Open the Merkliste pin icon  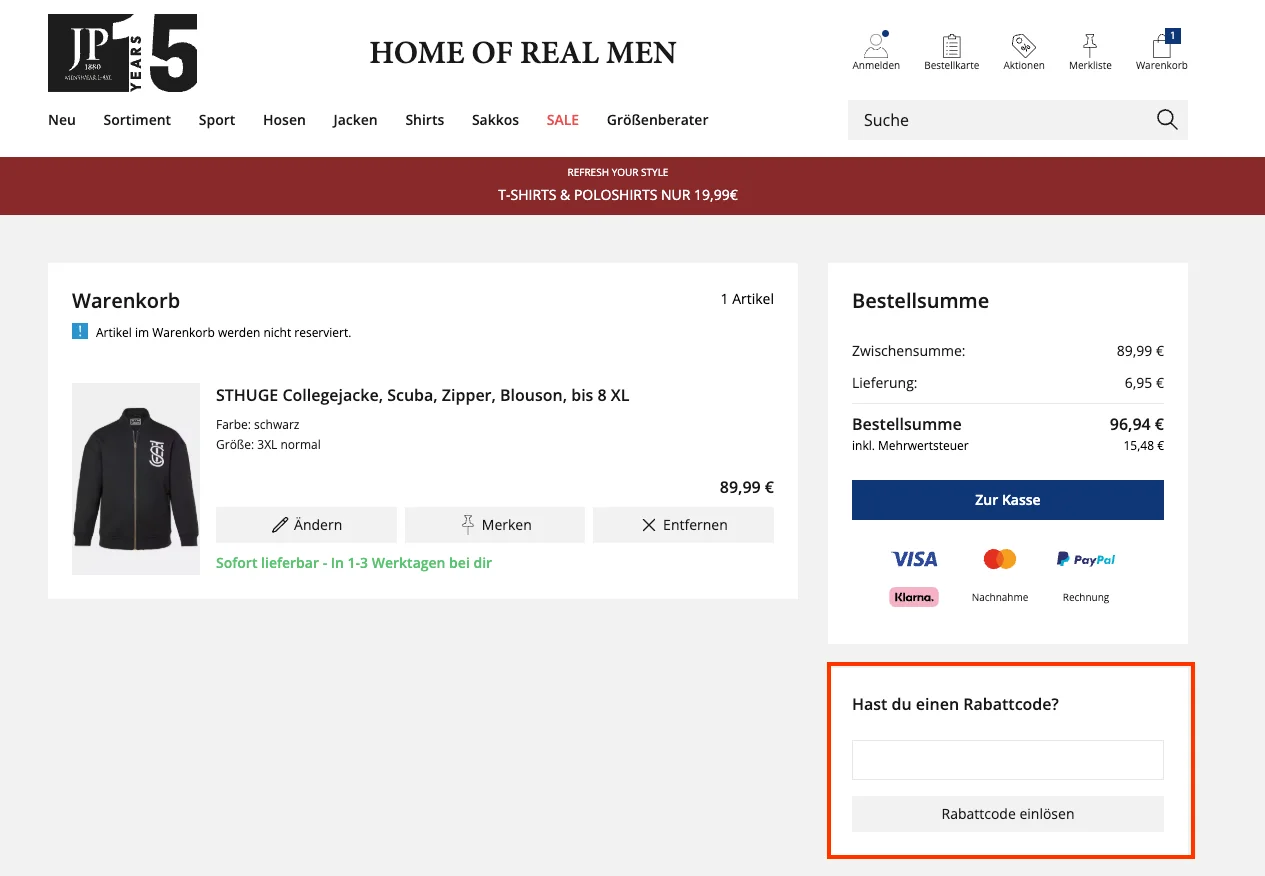pyautogui.click(x=1089, y=46)
